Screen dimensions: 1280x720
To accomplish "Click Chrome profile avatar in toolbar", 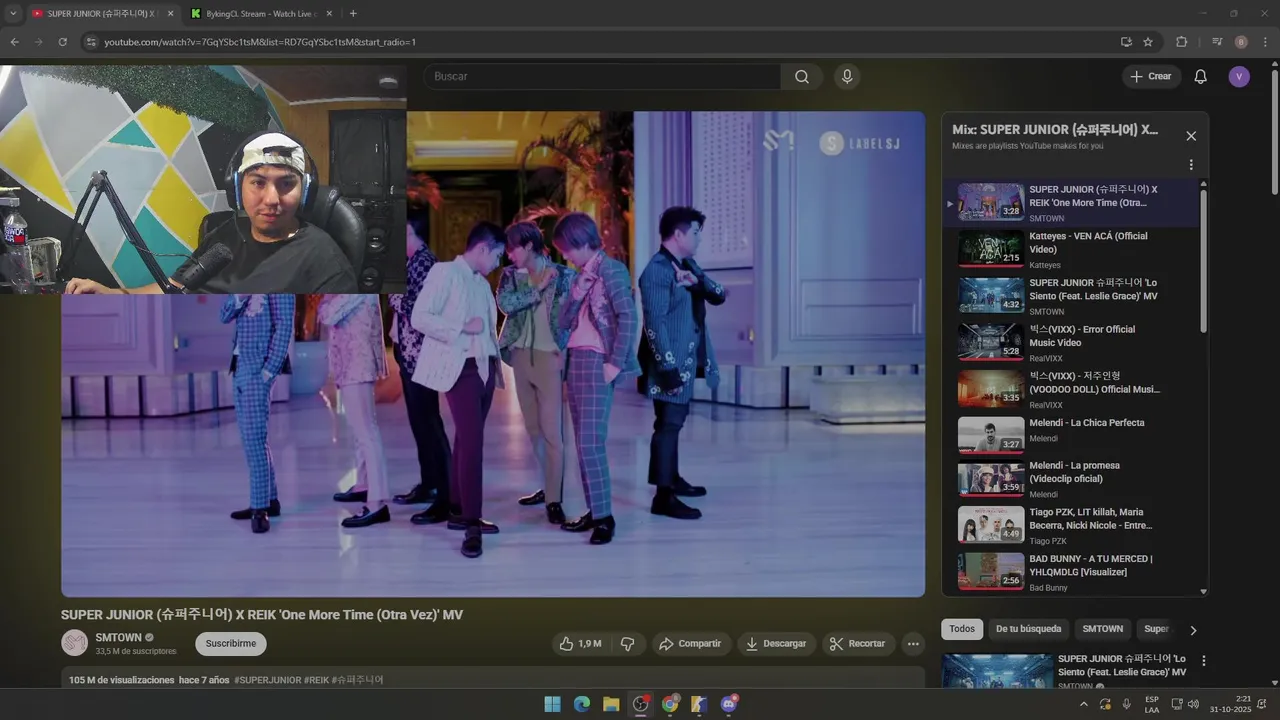I will [x=1241, y=42].
